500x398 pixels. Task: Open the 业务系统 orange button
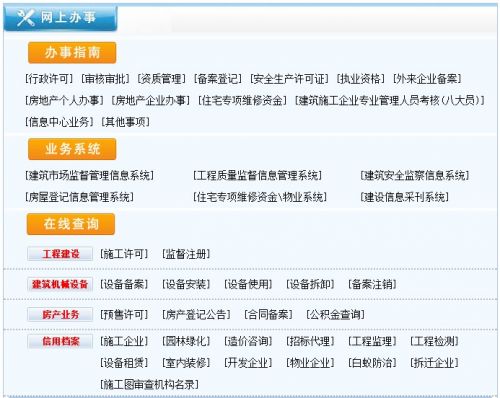click(x=72, y=149)
